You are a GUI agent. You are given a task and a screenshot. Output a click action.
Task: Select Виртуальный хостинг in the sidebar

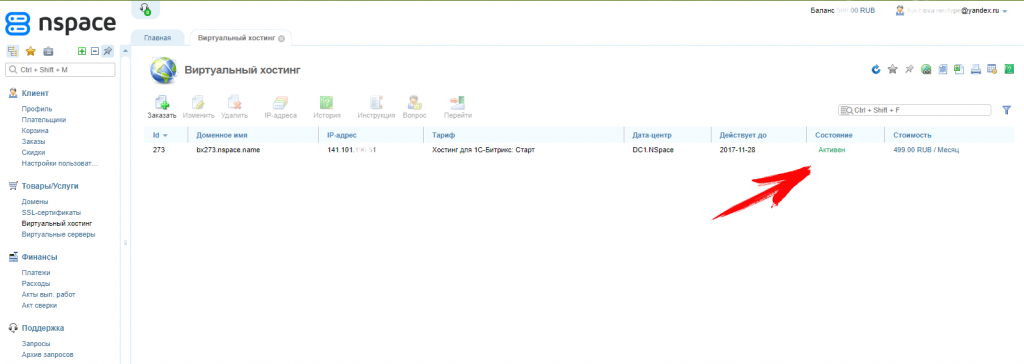pos(56,223)
